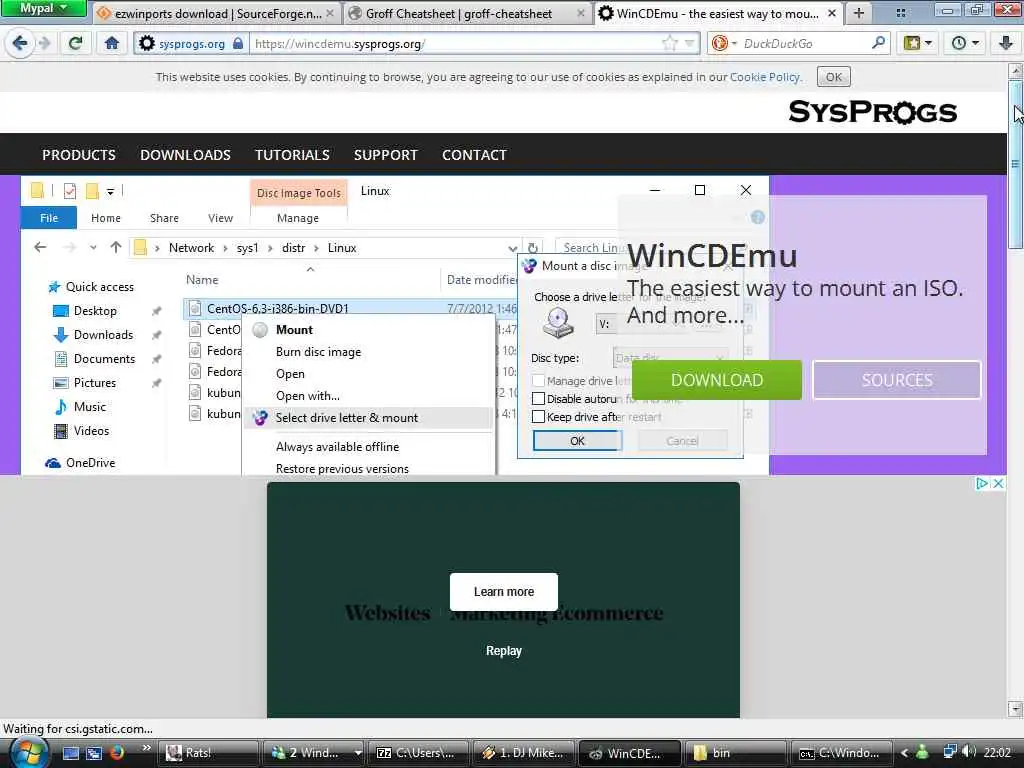Viewport: 1024px width, 768px height.
Task: Click the tab groups grid icon
Action: point(901,13)
